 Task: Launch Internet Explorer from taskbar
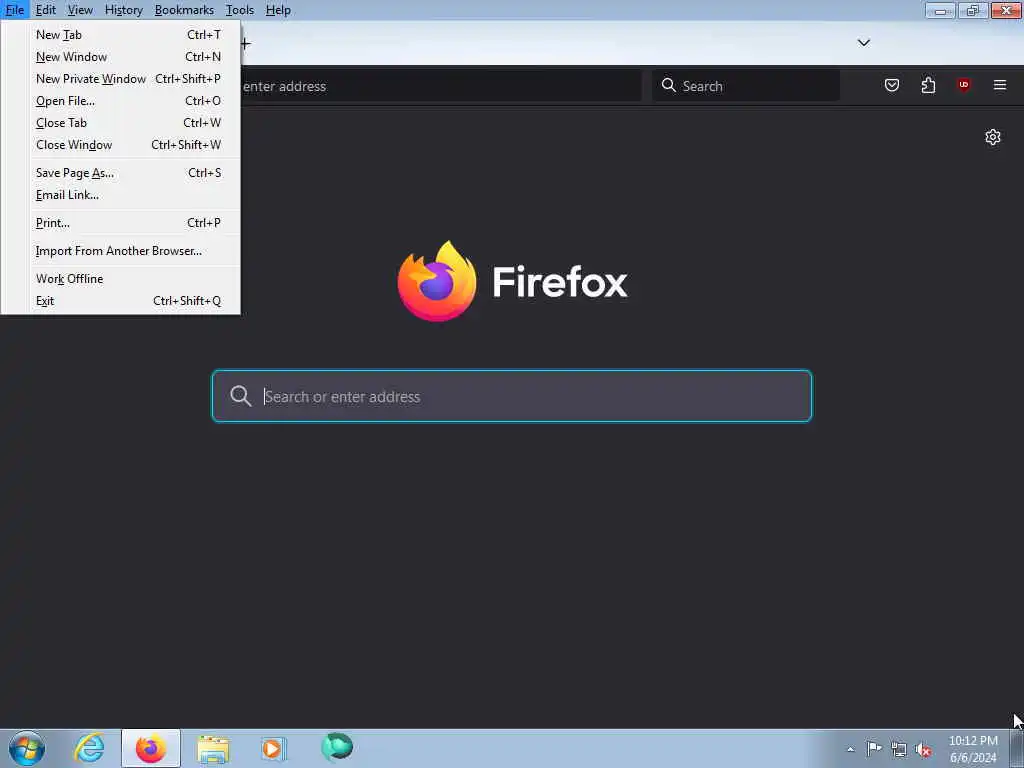(x=89, y=748)
